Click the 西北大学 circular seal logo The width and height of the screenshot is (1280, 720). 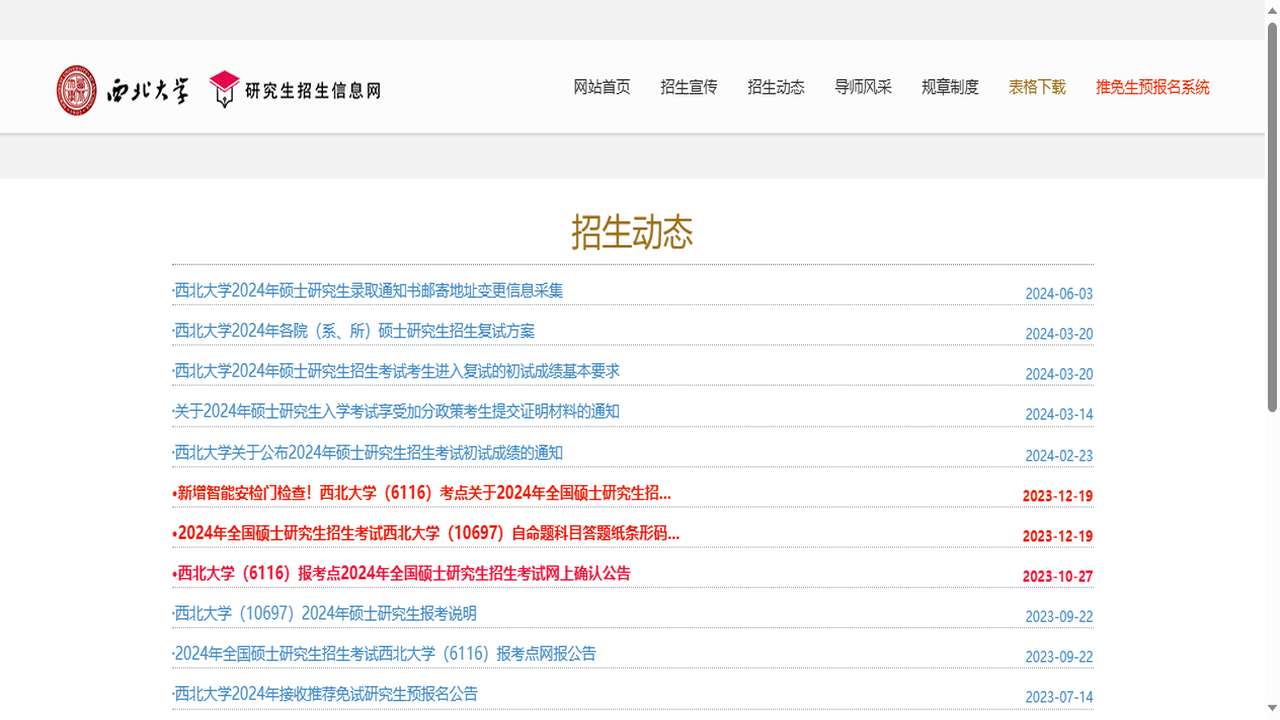77,90
